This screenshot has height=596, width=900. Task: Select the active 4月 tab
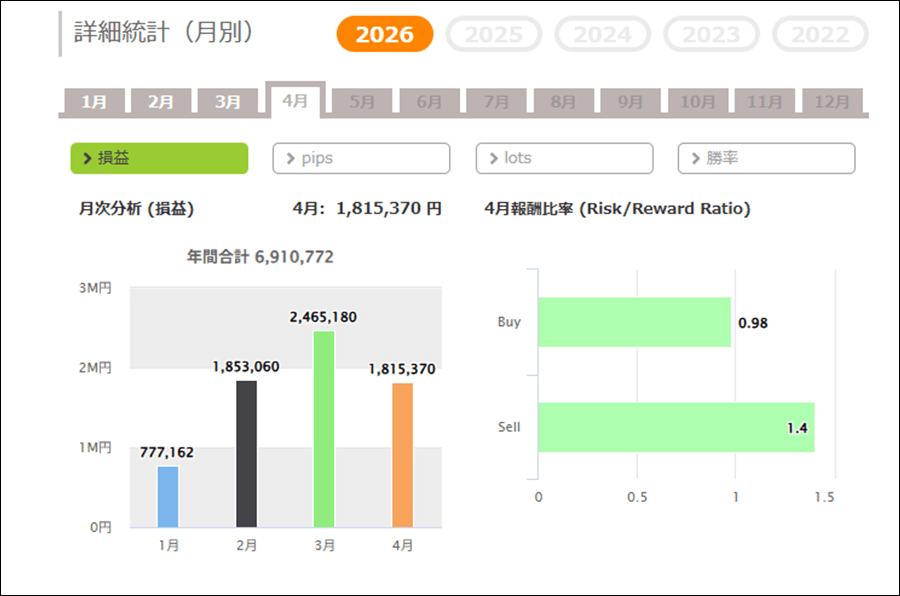pyautogui.click(x=295, y=101)
